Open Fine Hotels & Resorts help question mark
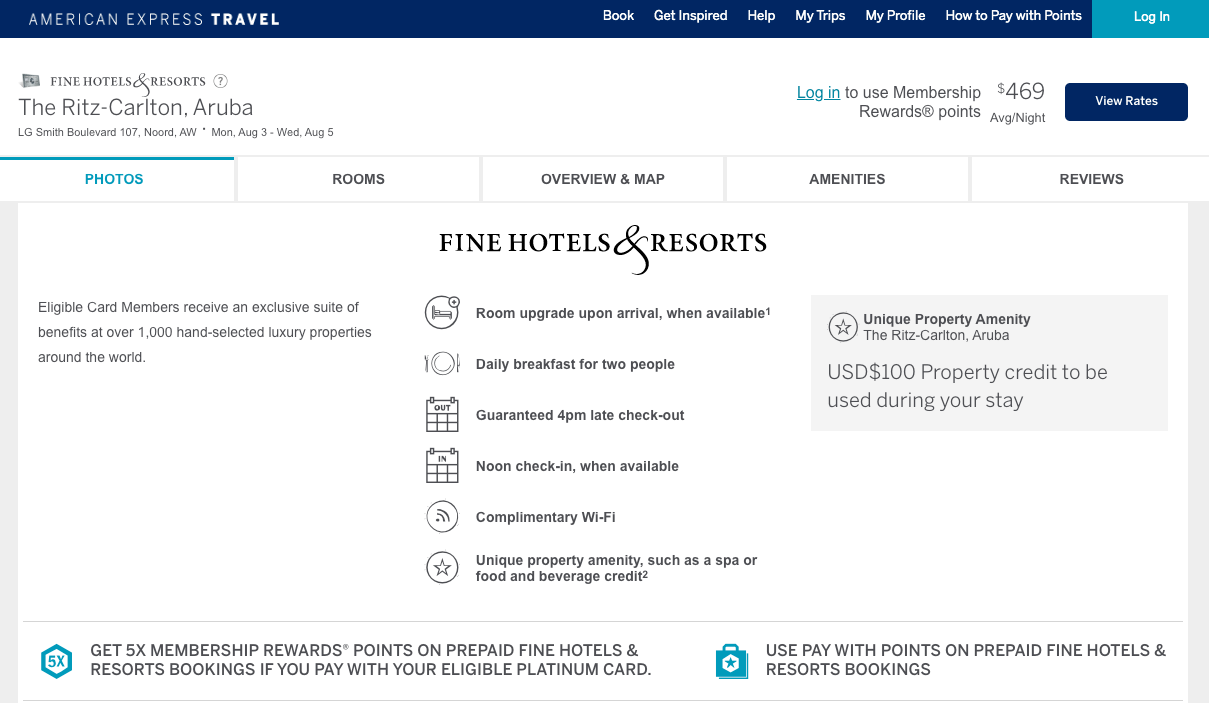The width and height of the screenshot is (1209, 703). coord(221,82)
